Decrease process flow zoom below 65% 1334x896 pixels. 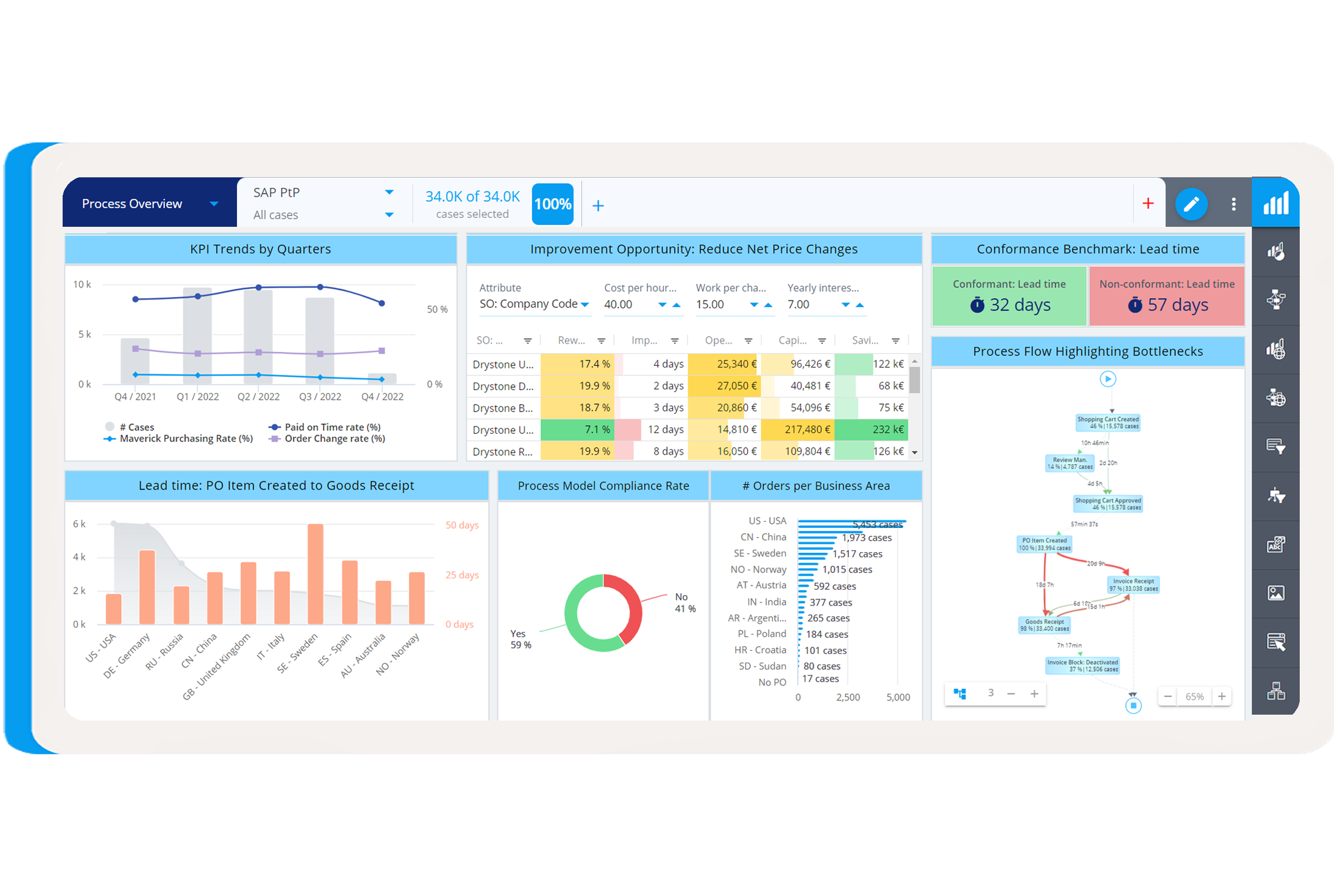(x=1167, y=696)
